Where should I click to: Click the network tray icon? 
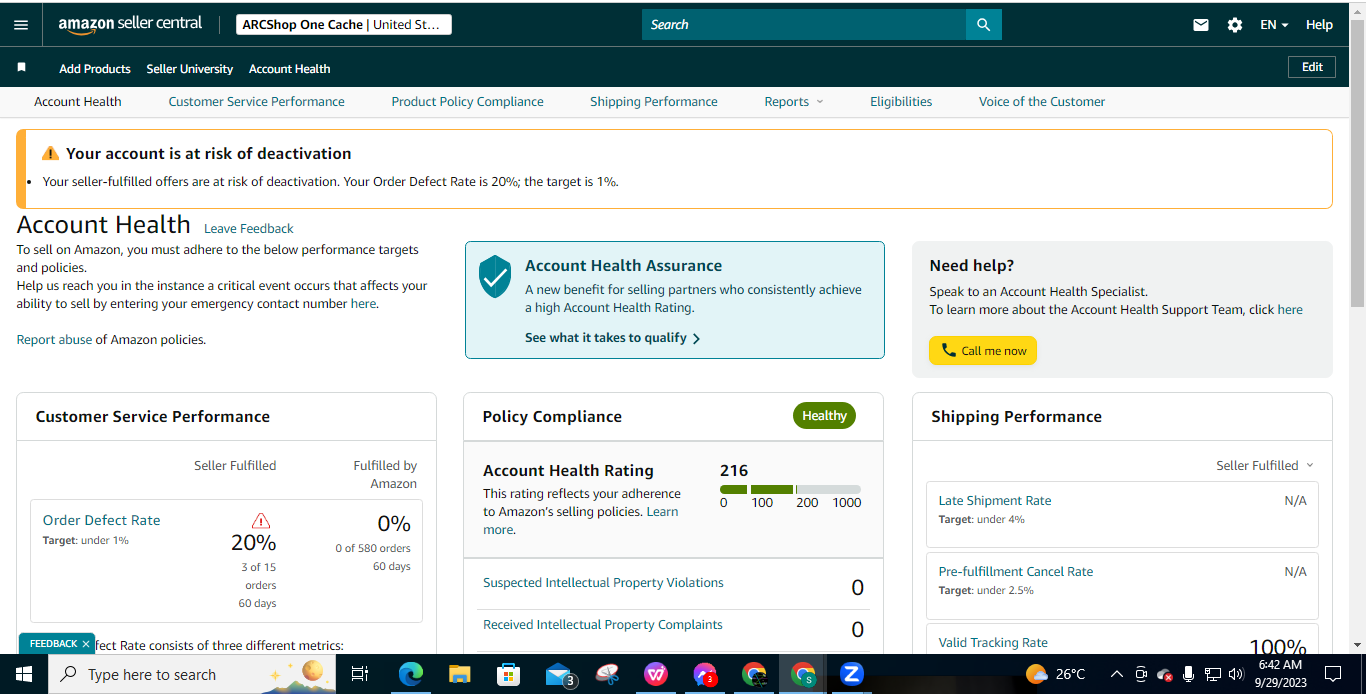tap(1212, 674)
